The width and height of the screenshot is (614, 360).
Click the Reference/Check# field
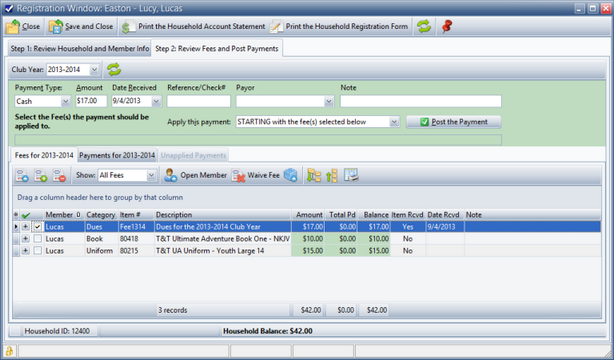click(x=199, y=101)
